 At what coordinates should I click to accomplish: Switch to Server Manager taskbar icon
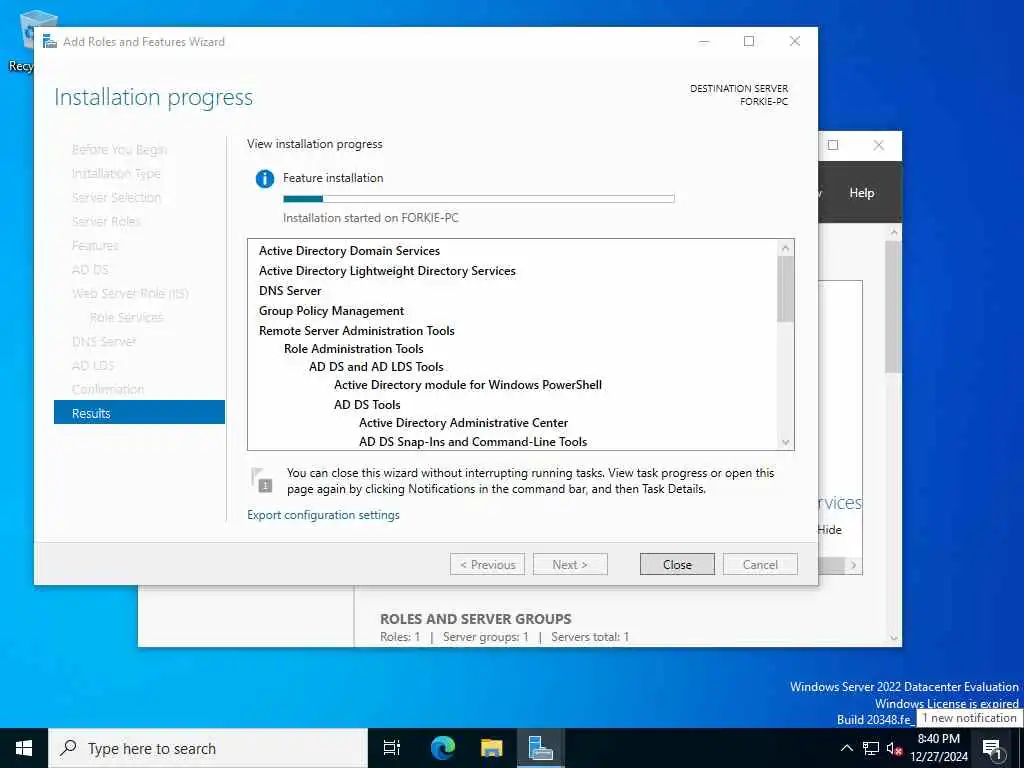pos(541,748)
